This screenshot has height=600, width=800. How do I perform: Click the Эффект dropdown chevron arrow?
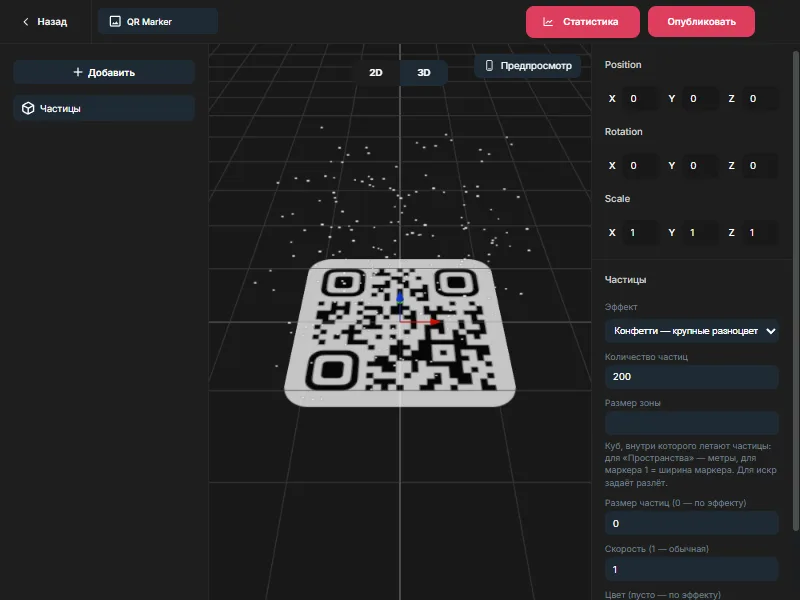(x=770, y=331)
